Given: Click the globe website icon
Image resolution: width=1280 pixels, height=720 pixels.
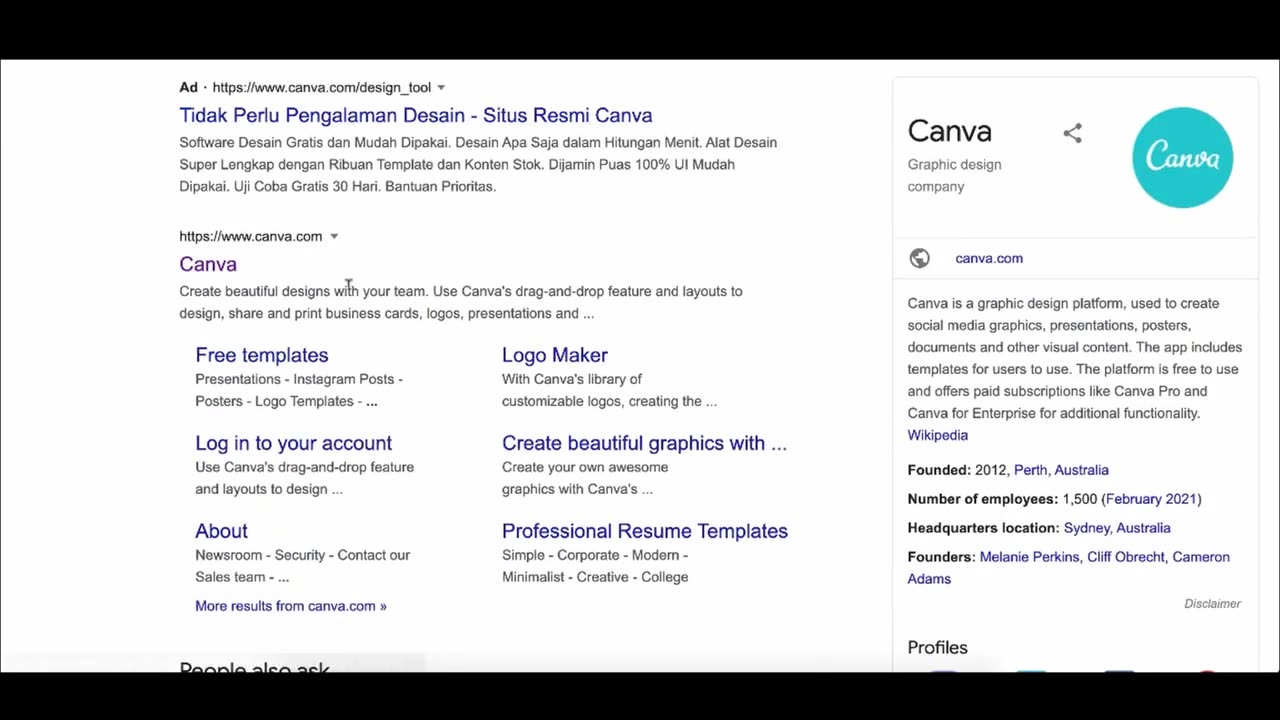Looking at the screenshot, I should pyautogui.click(x=919, y=258).
